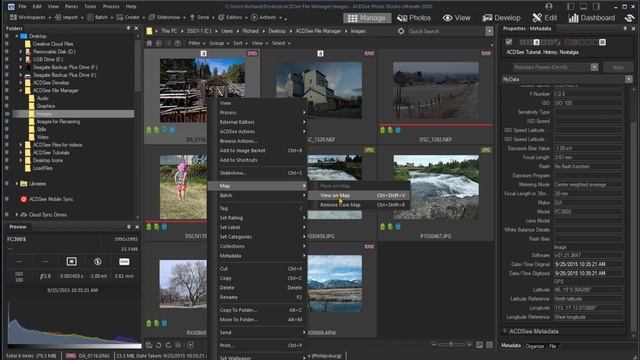Open the Metadata Presets combo box

coord(556,67)
